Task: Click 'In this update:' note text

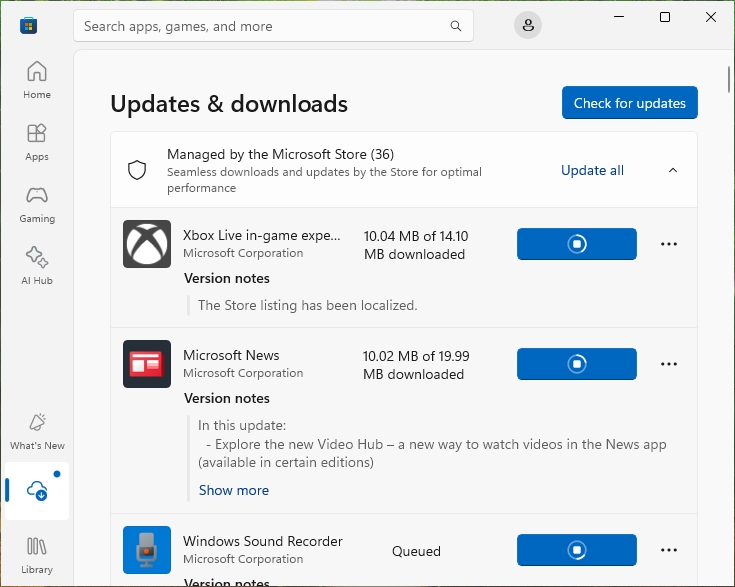Action: [242, 425]
